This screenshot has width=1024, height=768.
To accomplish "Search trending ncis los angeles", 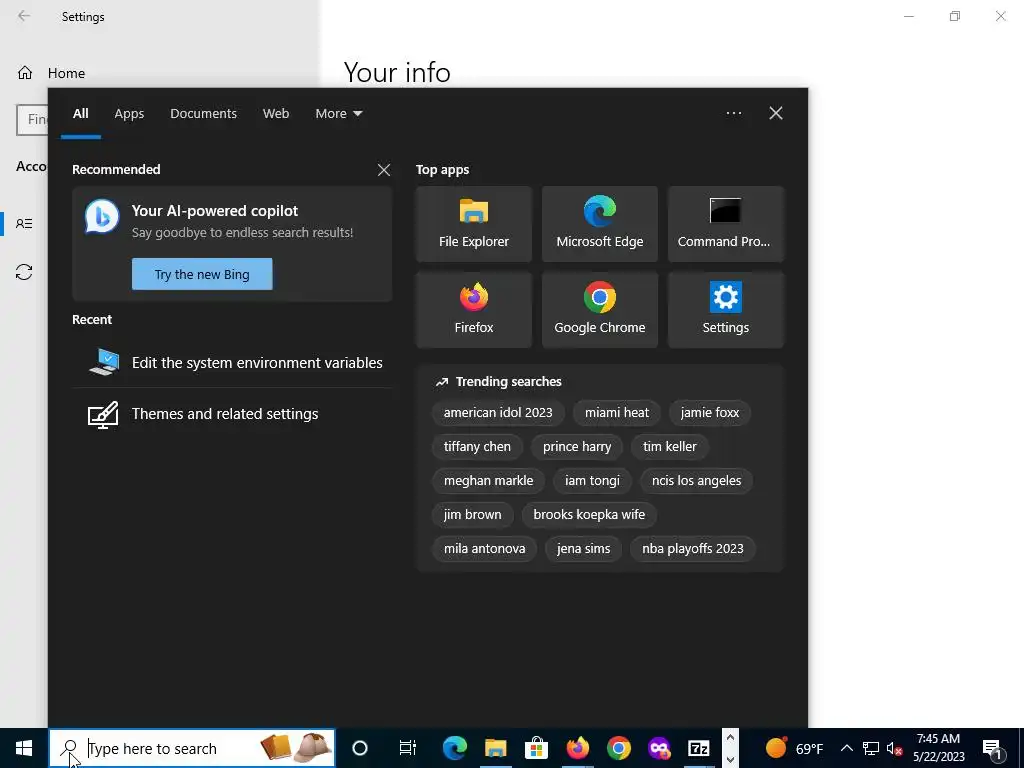I will click(x=696, y=481).
